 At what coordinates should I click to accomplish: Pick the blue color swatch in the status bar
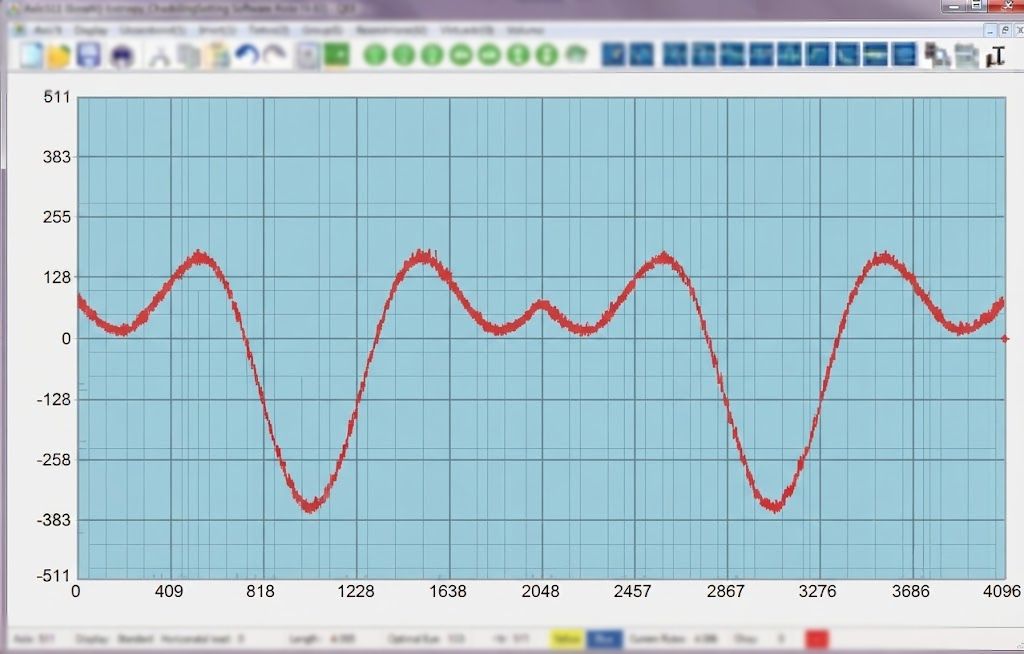tap(604, 638)
